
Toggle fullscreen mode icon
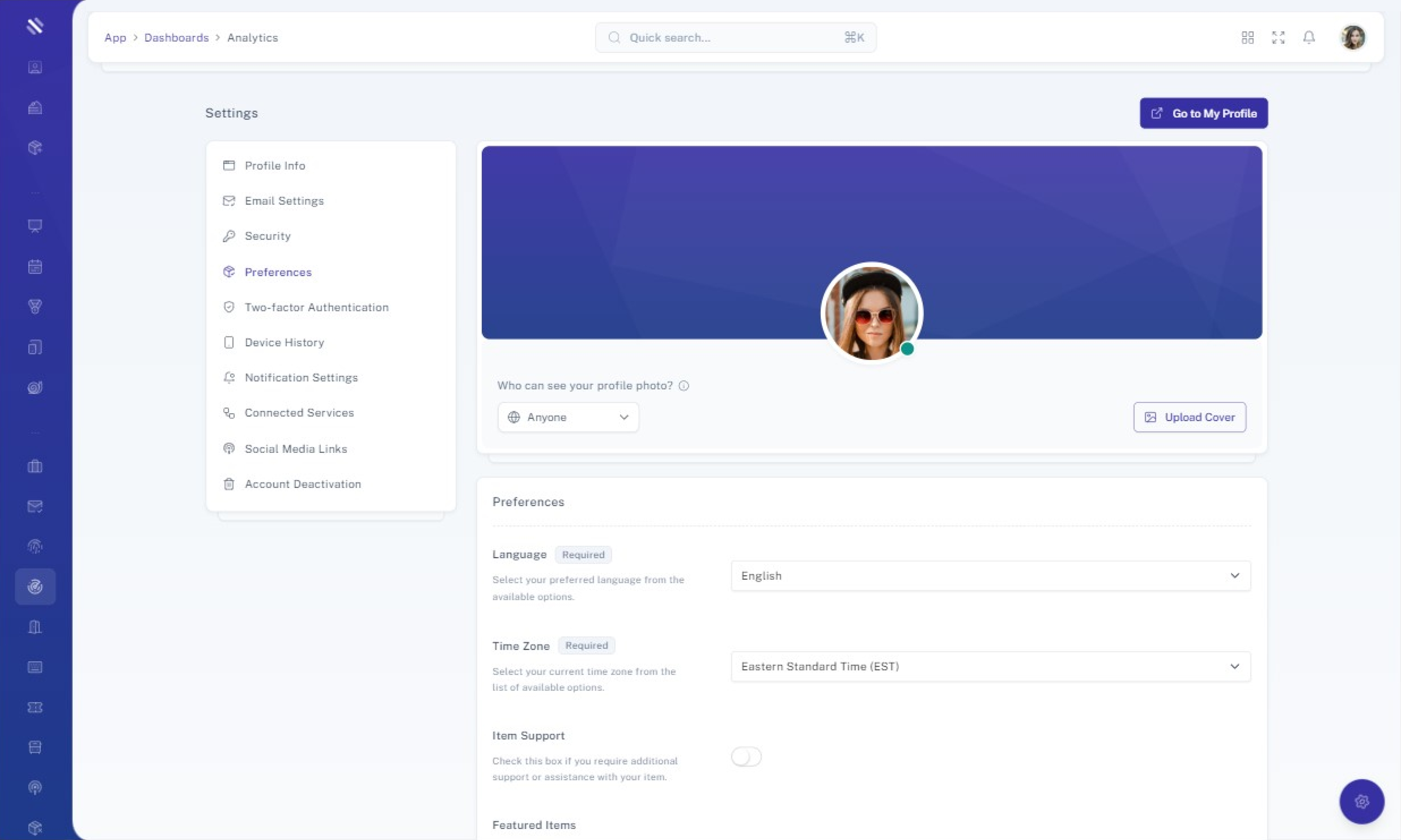(x=1278, y=37)
